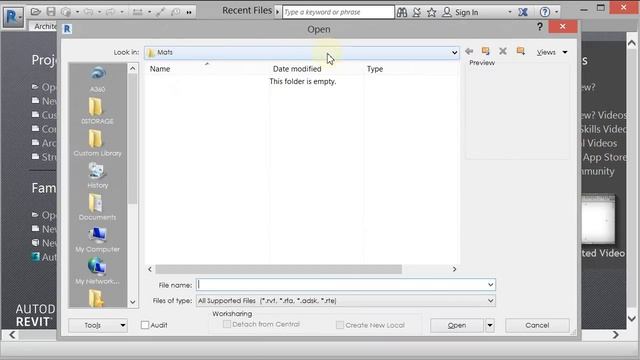Screen dimensions: 640x360
Task: Select Documents in the places list
Action: click(97, 207)
